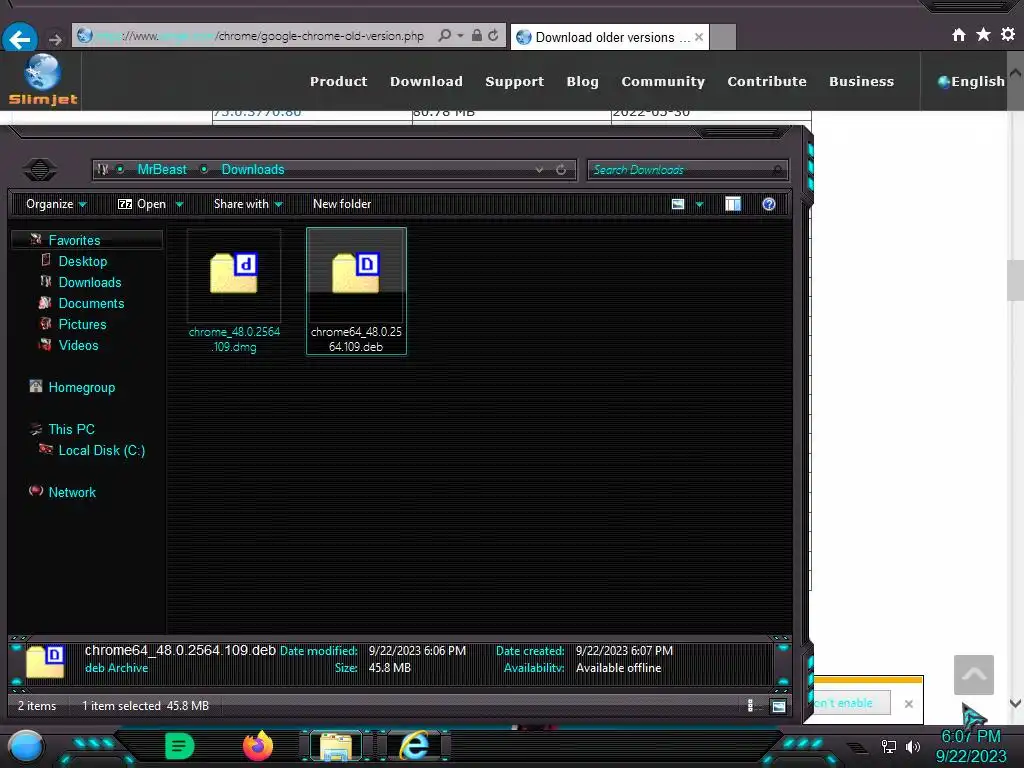Open the Organize menu
The height and width of the screenshot is (768, 1024).
(56, 204)
